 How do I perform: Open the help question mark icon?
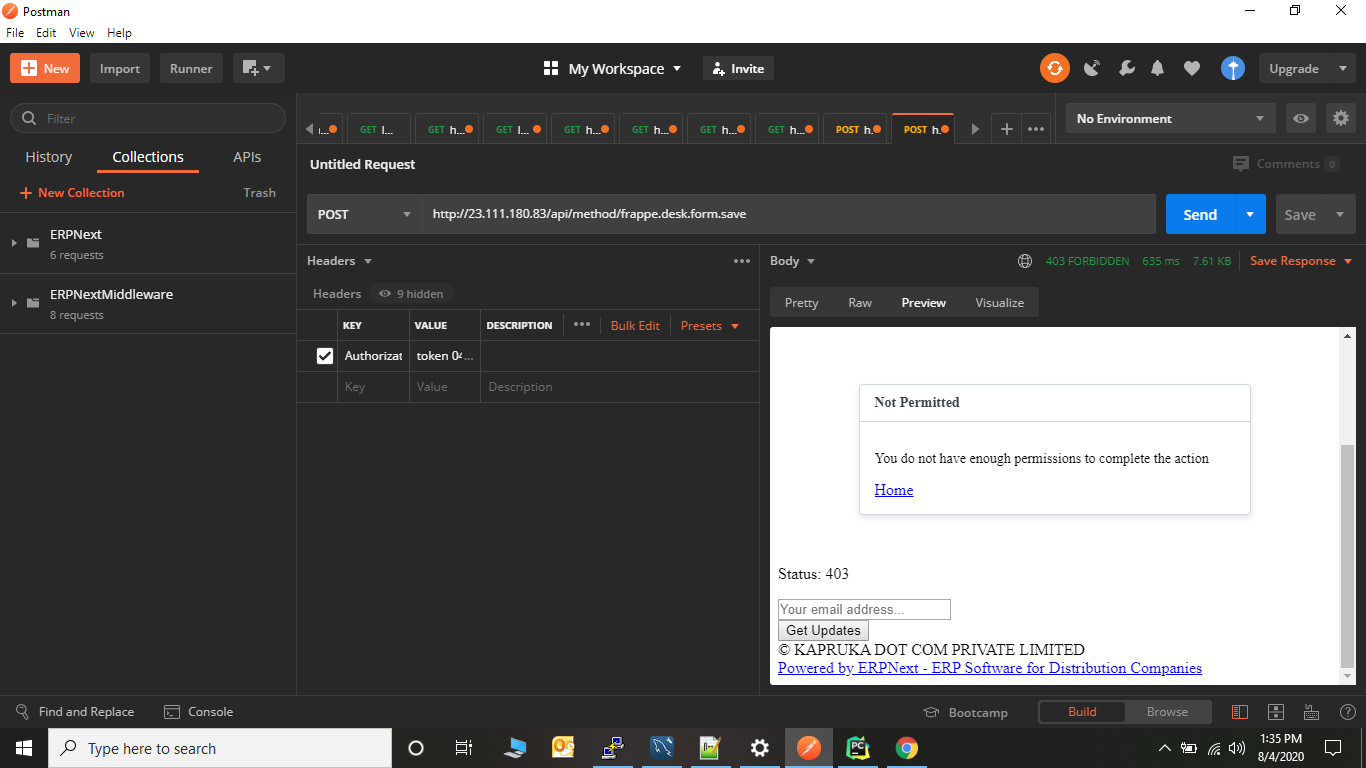(1347, 712)
